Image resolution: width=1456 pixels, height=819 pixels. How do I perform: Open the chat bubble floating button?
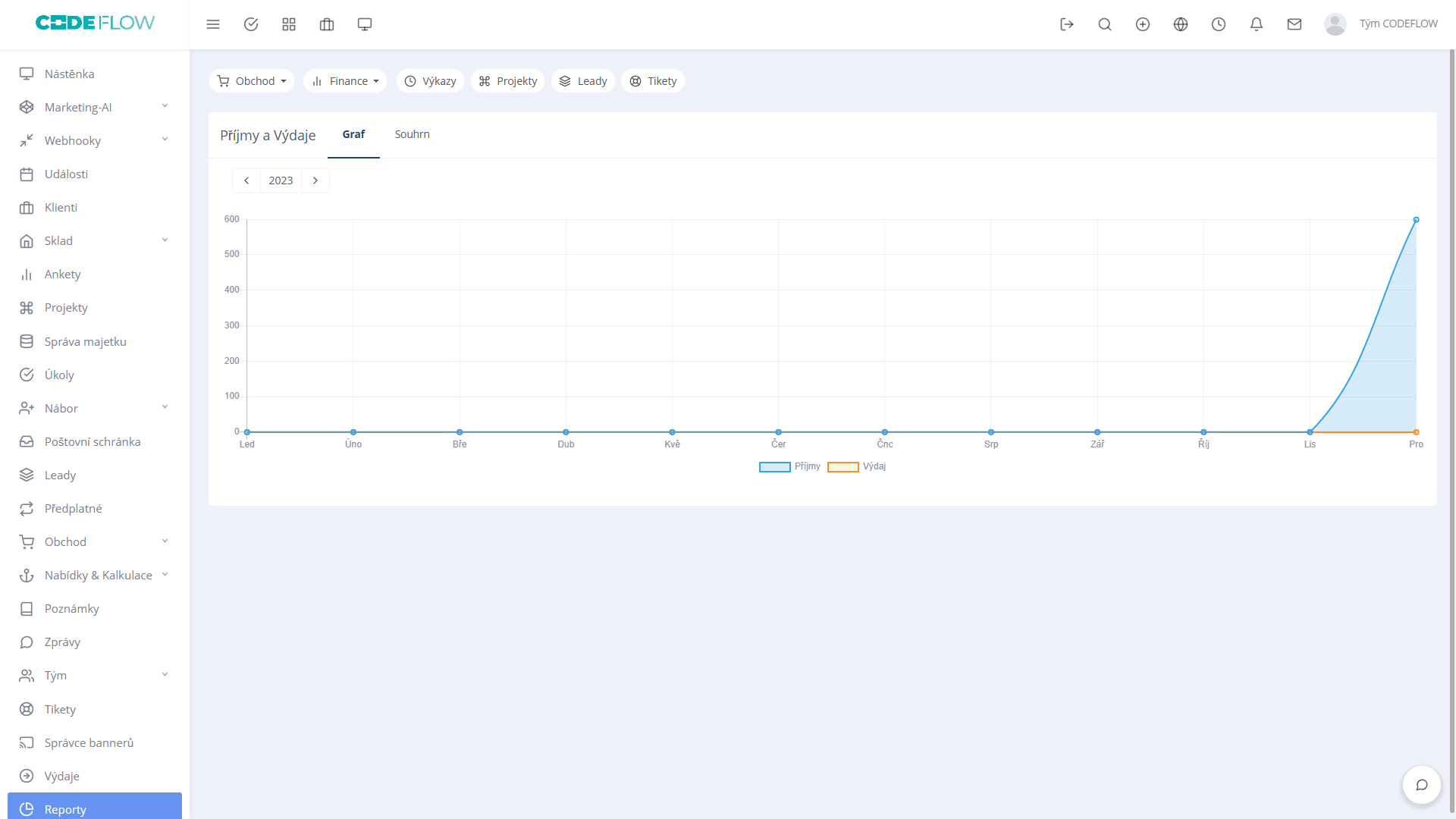pyautogui.click(x=1422, y=785)
